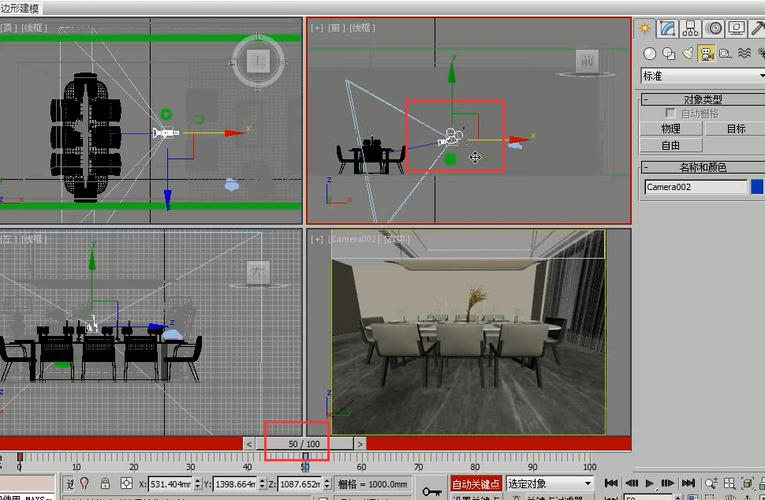This screenshot has width=765, height=500.
Task: Go to start frame playback button
Action: point(611,483)
